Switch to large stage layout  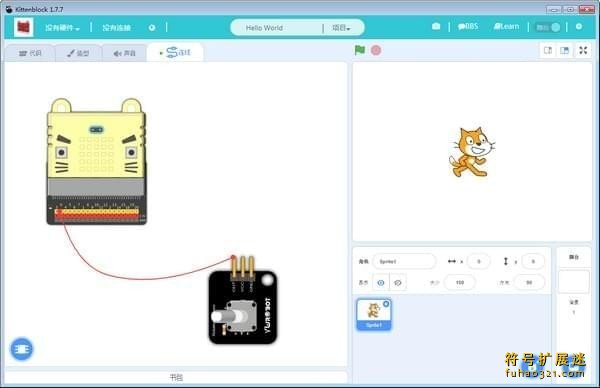564,50
